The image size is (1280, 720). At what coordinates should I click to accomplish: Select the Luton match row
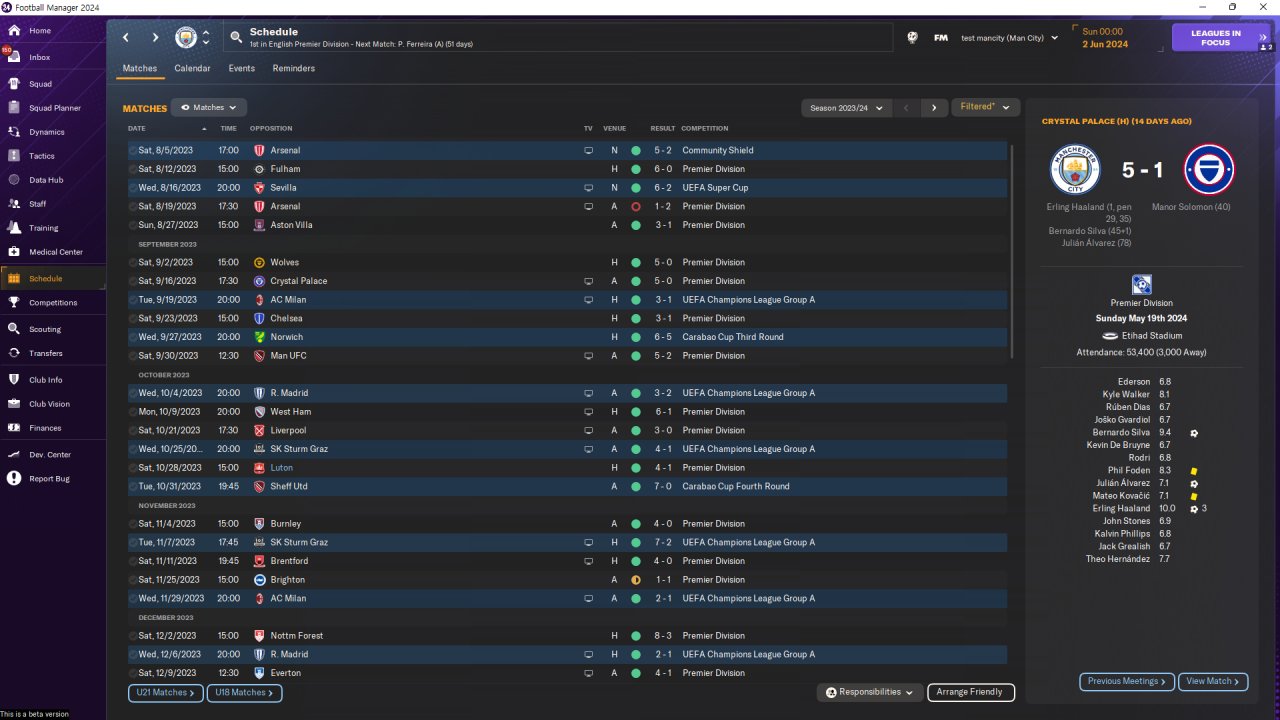click(x=567, y=468)
